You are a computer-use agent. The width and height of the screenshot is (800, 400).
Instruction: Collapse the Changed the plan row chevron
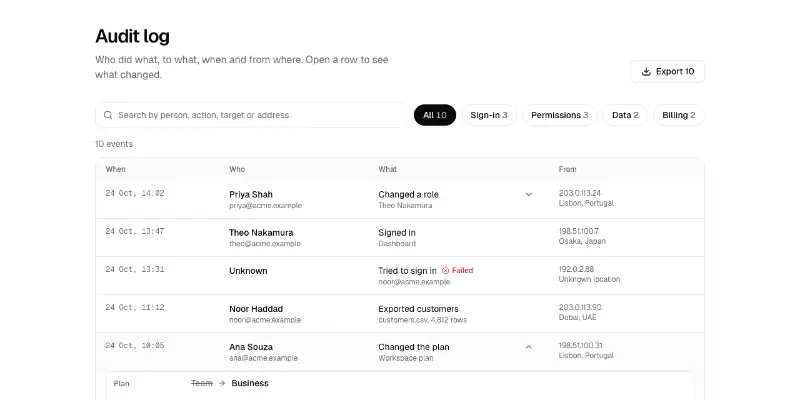pyautogui.click(x=529, y=347)
